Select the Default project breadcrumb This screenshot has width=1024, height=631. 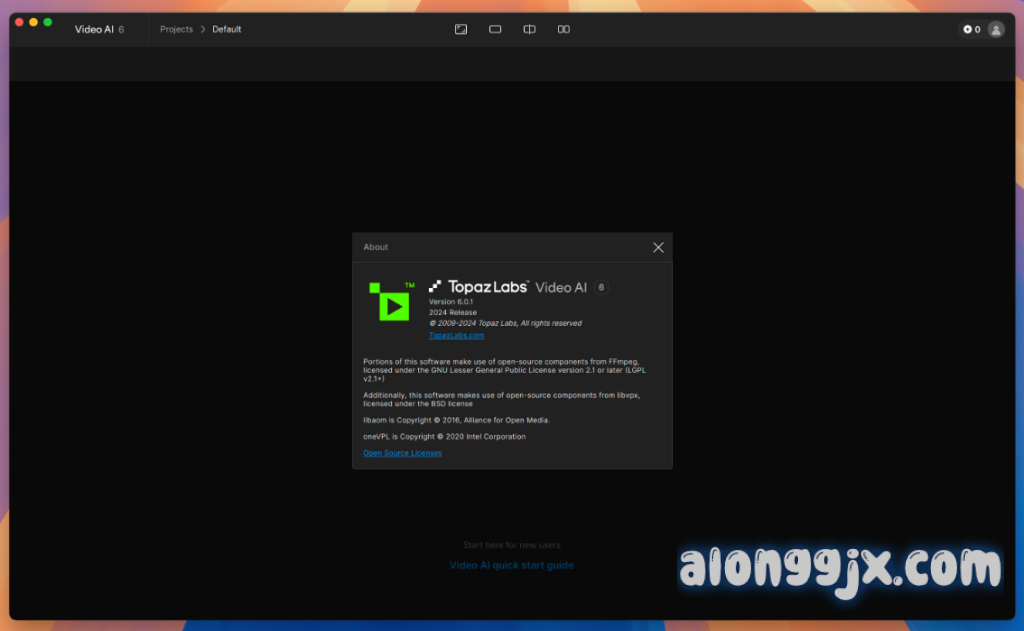(226, 29)
